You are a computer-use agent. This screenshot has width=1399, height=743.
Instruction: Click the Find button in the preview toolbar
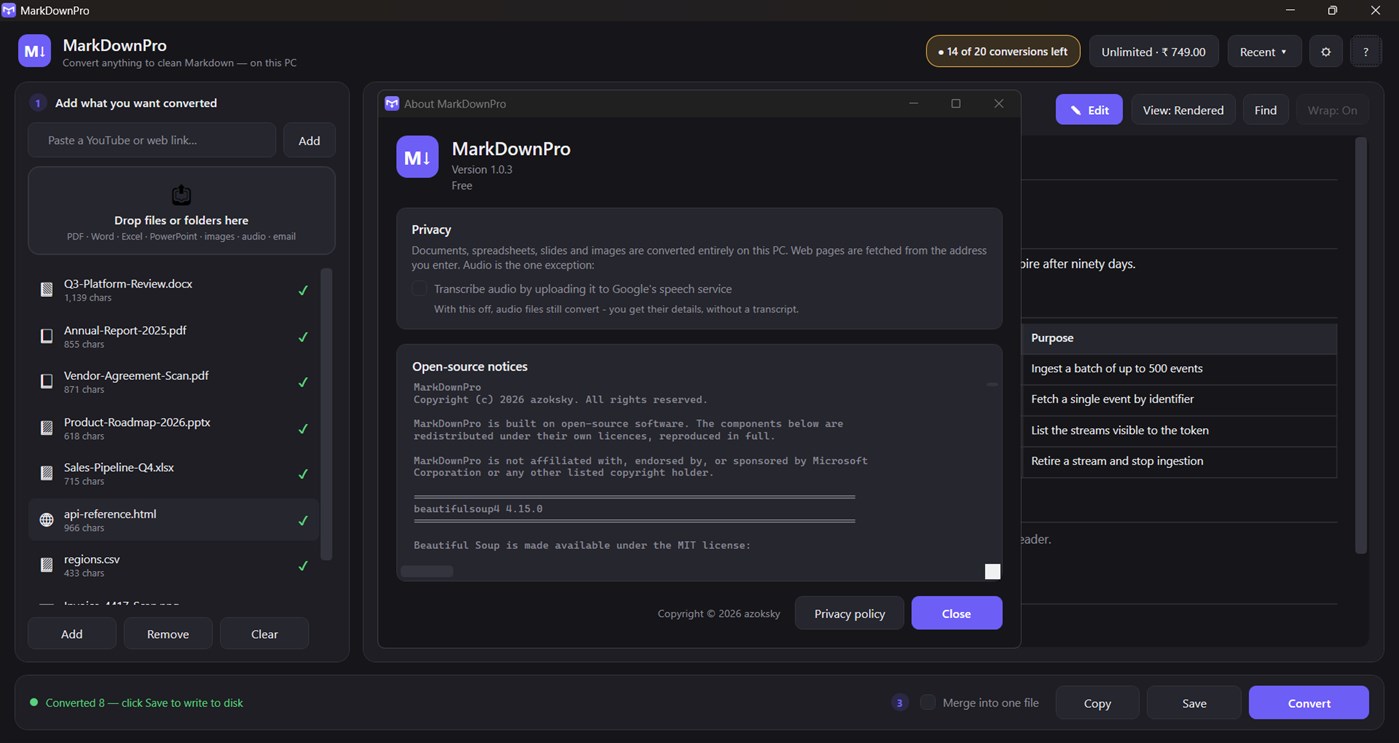pyautogui.click(x=1265, y=110)
